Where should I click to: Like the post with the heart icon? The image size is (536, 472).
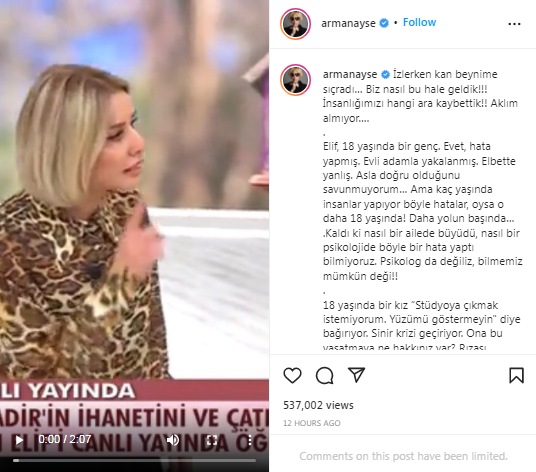(292, 375)
